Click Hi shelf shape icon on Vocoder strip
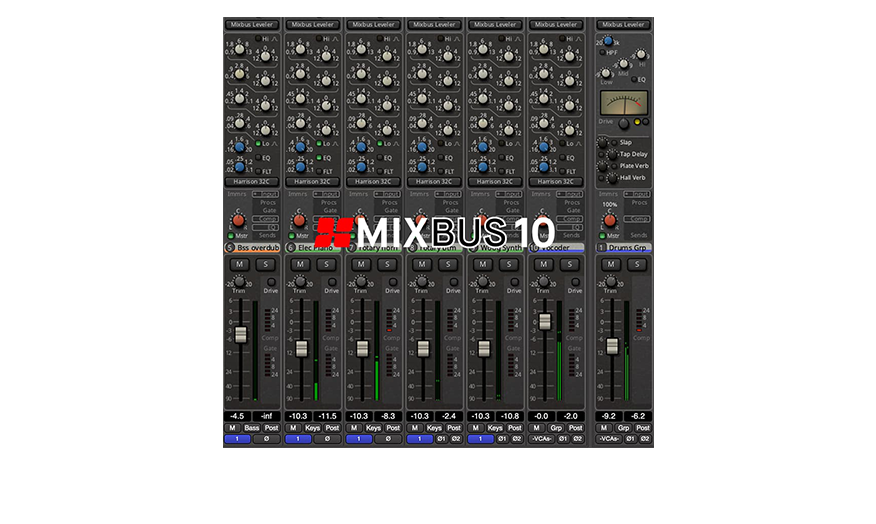This screenshot has width=876, height=524. click(579, 39)
